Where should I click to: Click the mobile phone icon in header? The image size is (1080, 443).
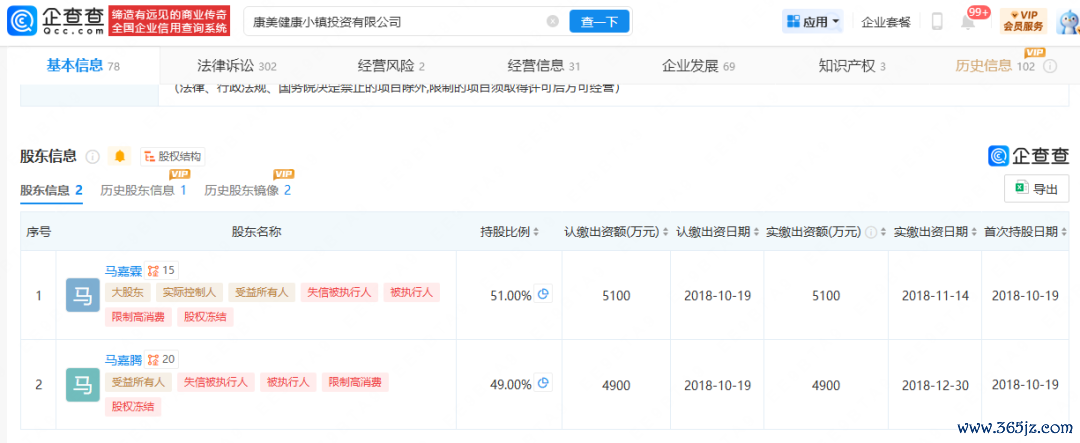coord(937,21)
